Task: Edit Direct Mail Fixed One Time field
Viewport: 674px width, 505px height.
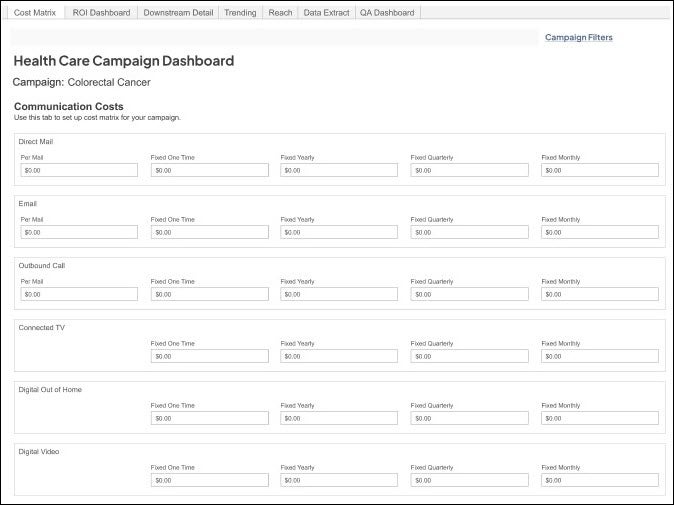Action: [x=209, y=170]
